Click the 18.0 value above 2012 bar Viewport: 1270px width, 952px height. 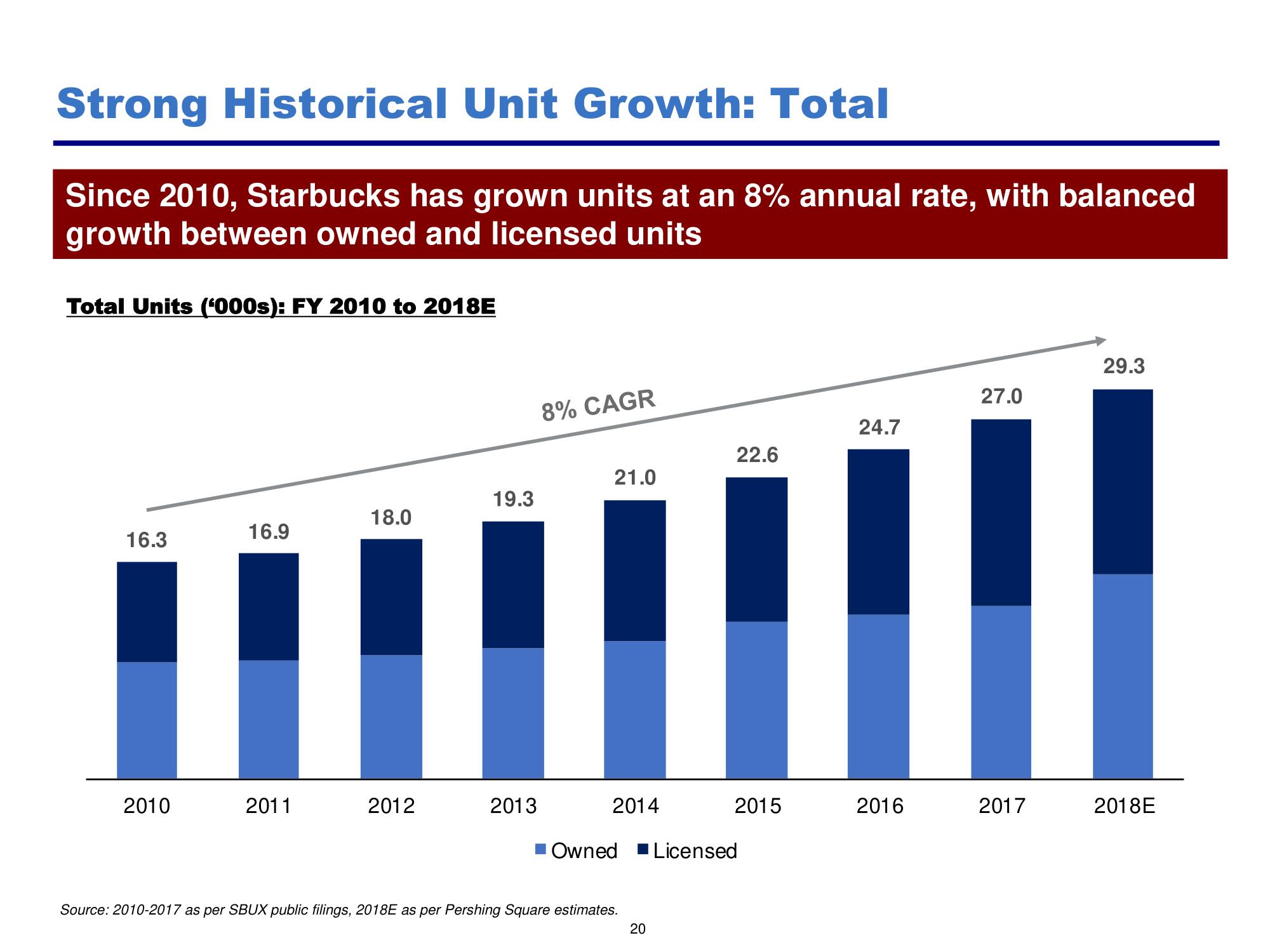coord(391,518)
